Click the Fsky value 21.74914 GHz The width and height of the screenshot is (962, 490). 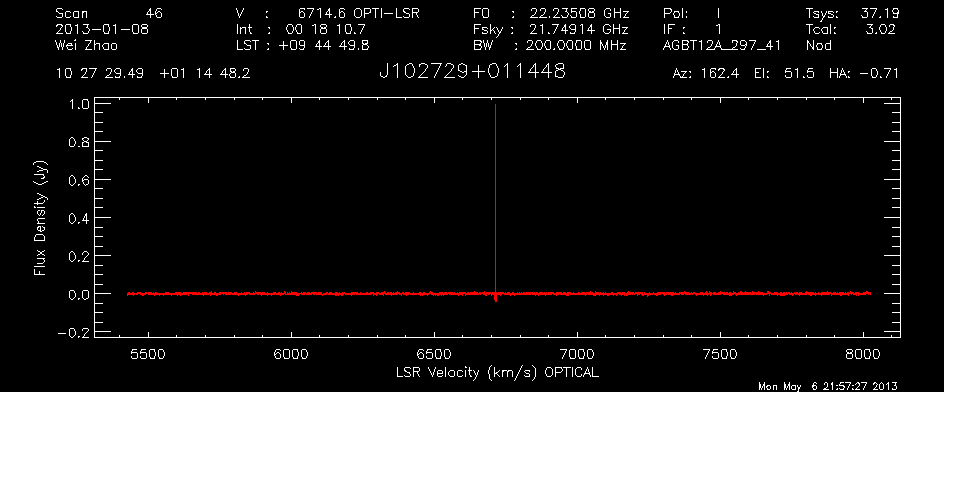[x=579, y=29]
